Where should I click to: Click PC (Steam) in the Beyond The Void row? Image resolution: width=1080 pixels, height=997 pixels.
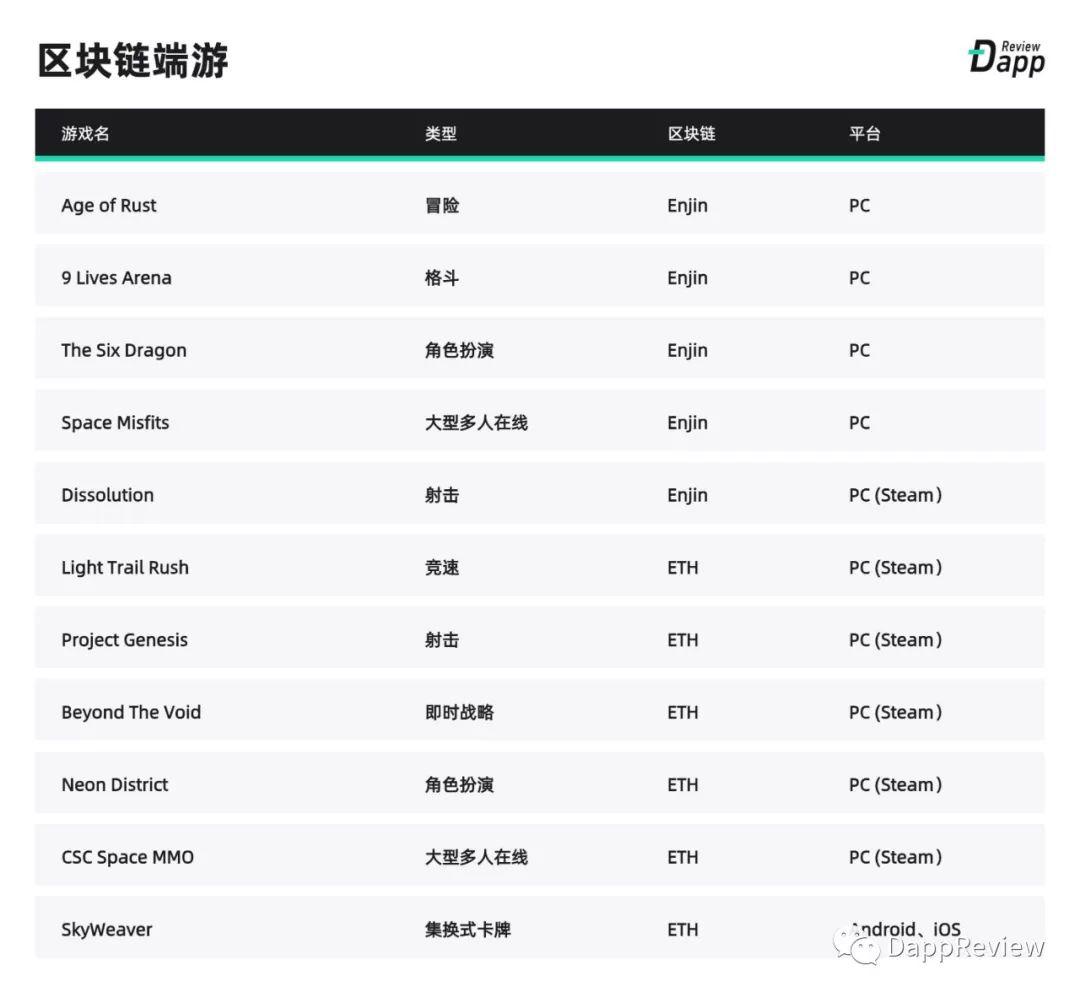895,712
